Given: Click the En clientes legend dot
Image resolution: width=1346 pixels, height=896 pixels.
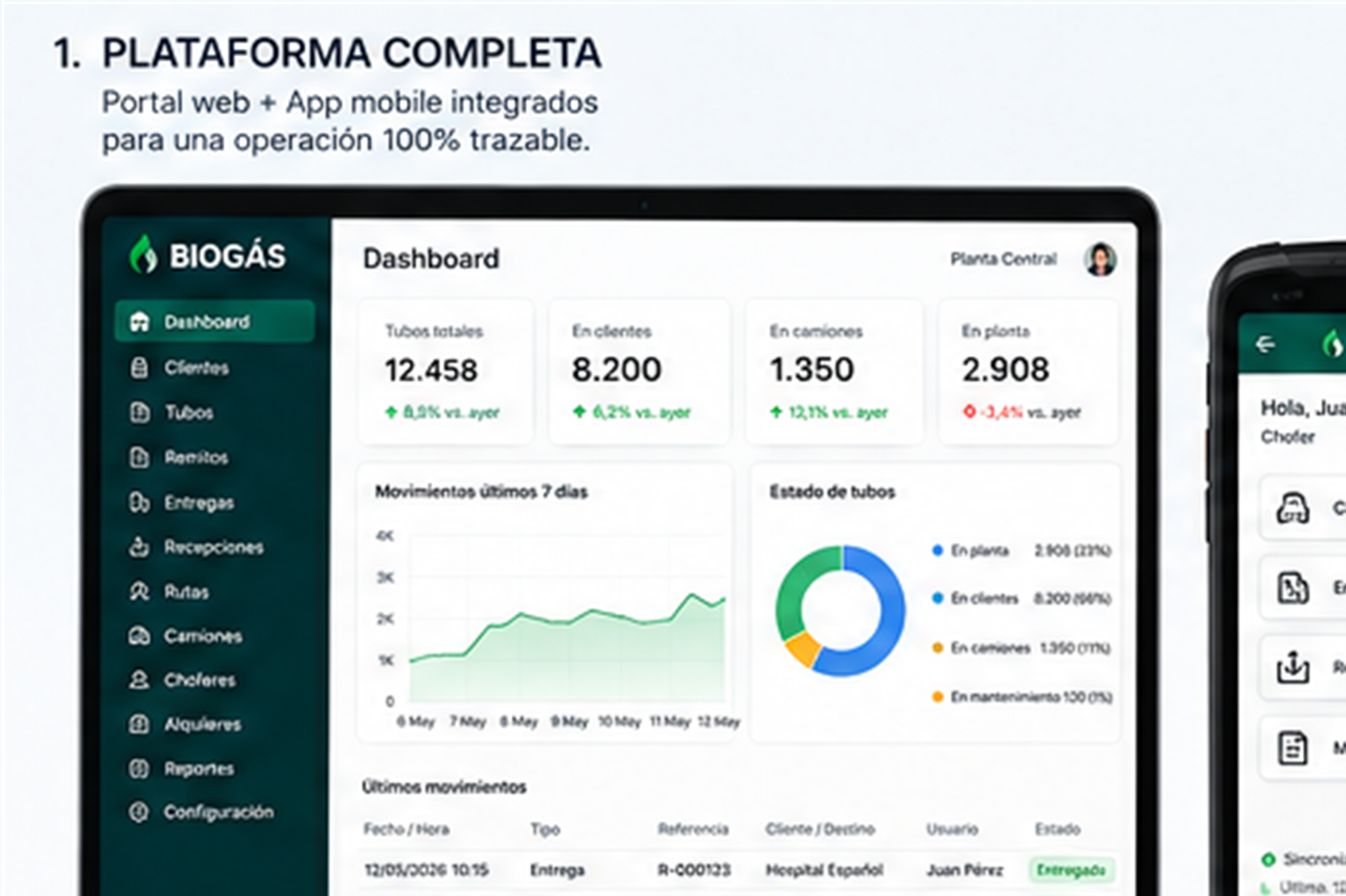Looking at the screenshot, I should click(x=937, y=598).
